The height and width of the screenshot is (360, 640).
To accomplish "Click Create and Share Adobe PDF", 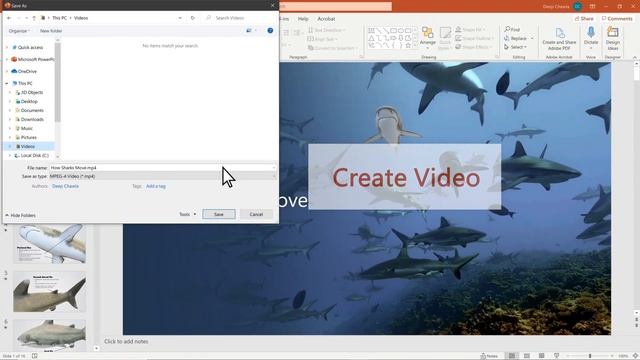I will (x=559, y=39).
